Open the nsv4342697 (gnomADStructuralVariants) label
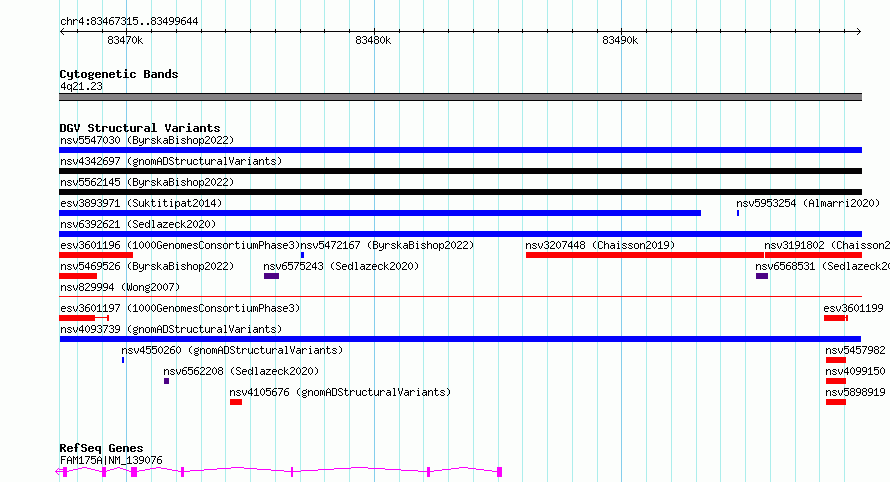The height and width of the screenshot is (482, 890). click(171, 161)
